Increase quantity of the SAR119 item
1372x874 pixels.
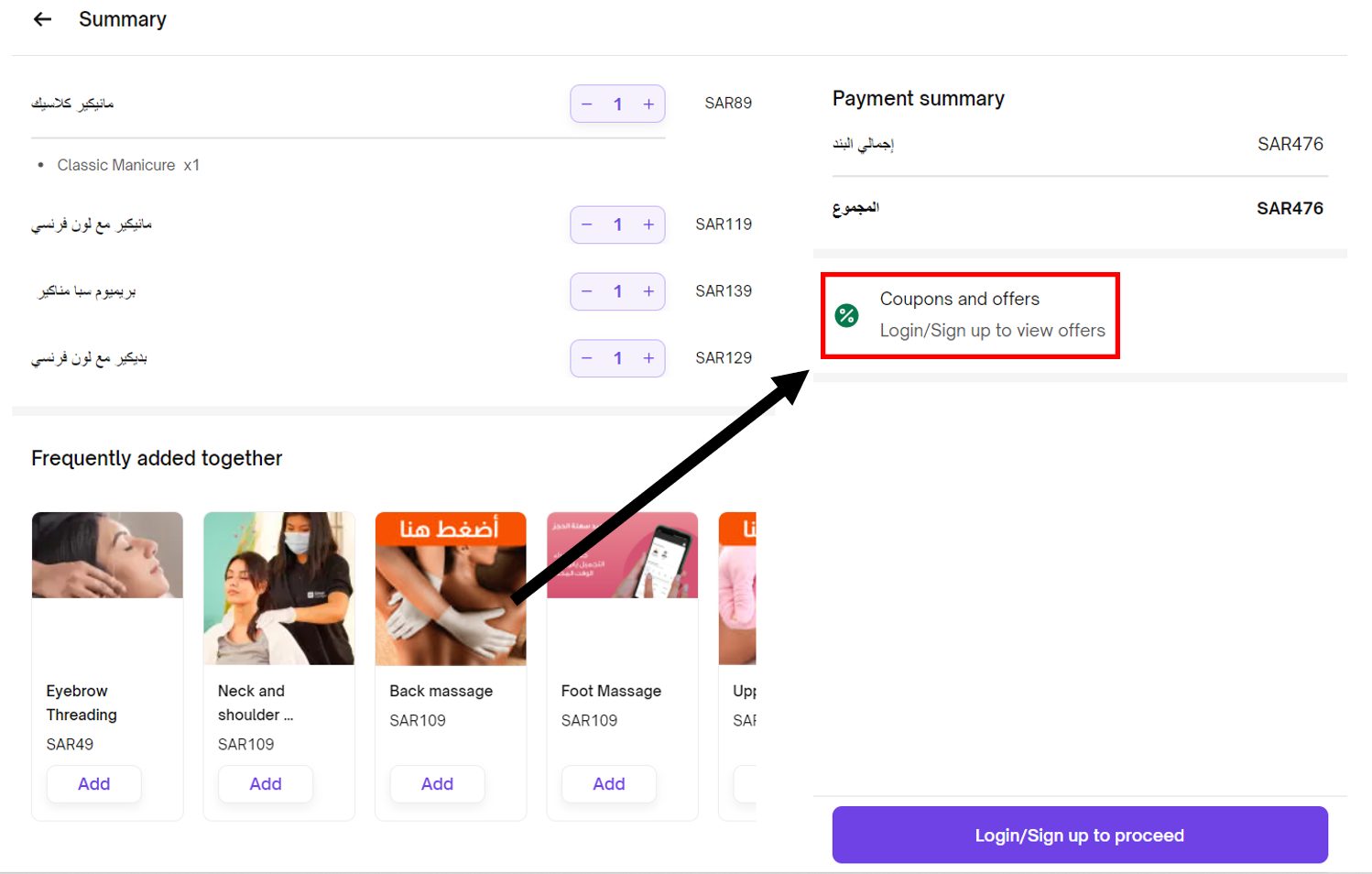click(648, 224)
